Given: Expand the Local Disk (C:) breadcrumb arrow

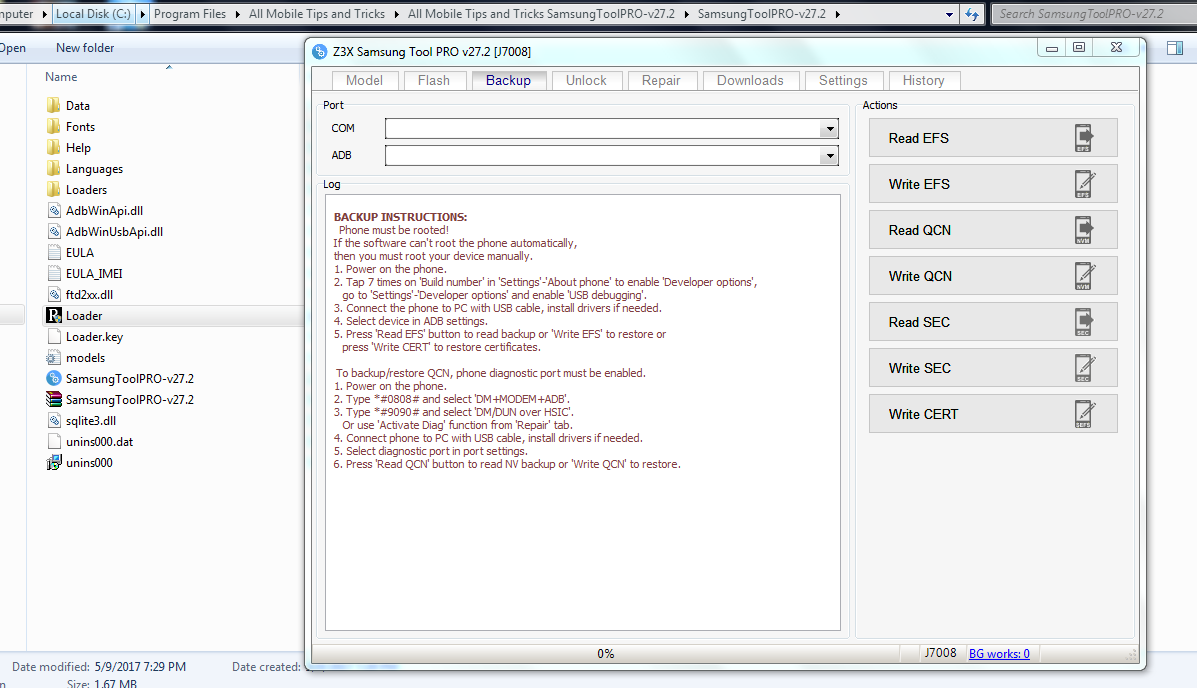Looking at the screenshot, I should coord(142,14).
